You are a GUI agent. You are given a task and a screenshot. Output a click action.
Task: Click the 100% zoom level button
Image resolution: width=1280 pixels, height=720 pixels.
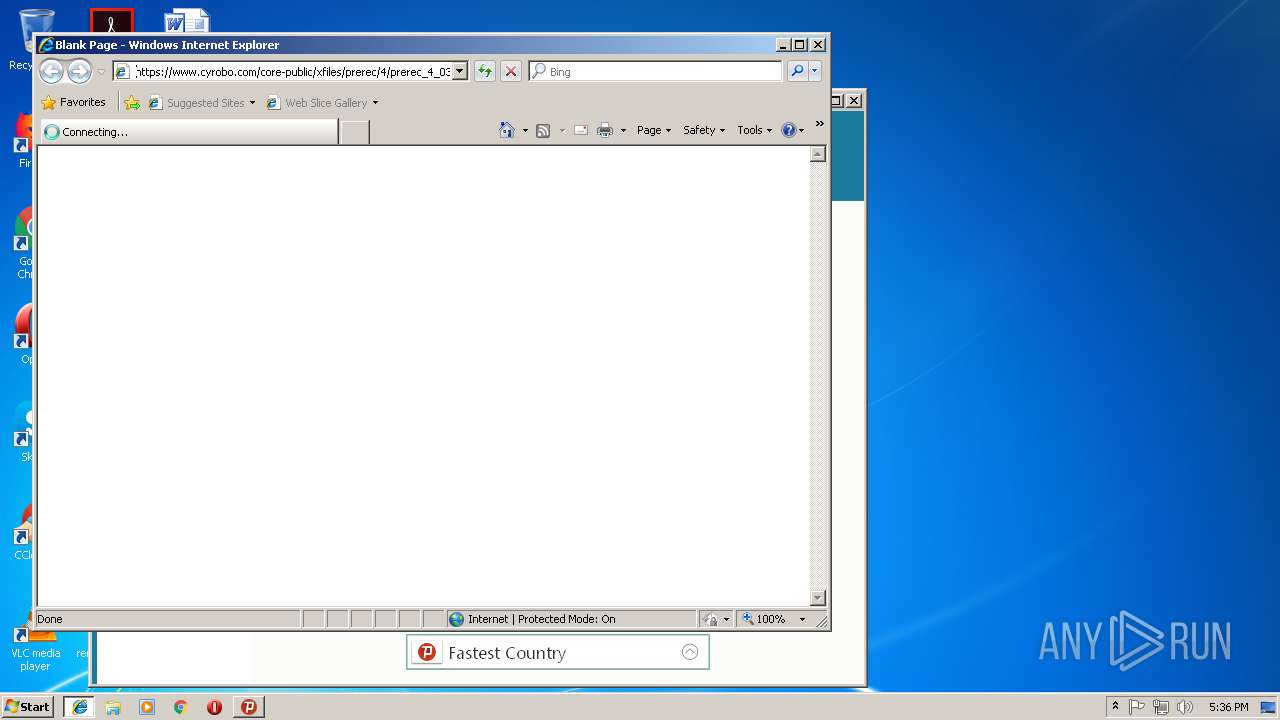point(765,619)
